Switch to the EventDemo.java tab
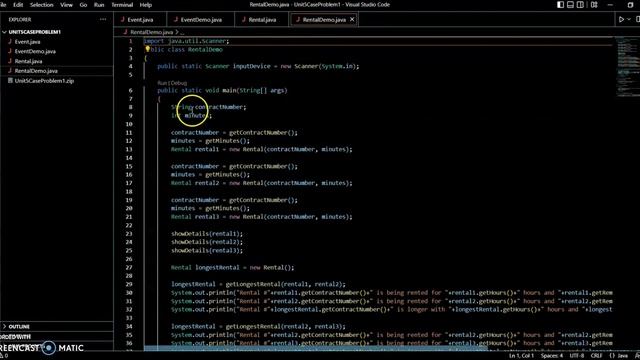 201,20
